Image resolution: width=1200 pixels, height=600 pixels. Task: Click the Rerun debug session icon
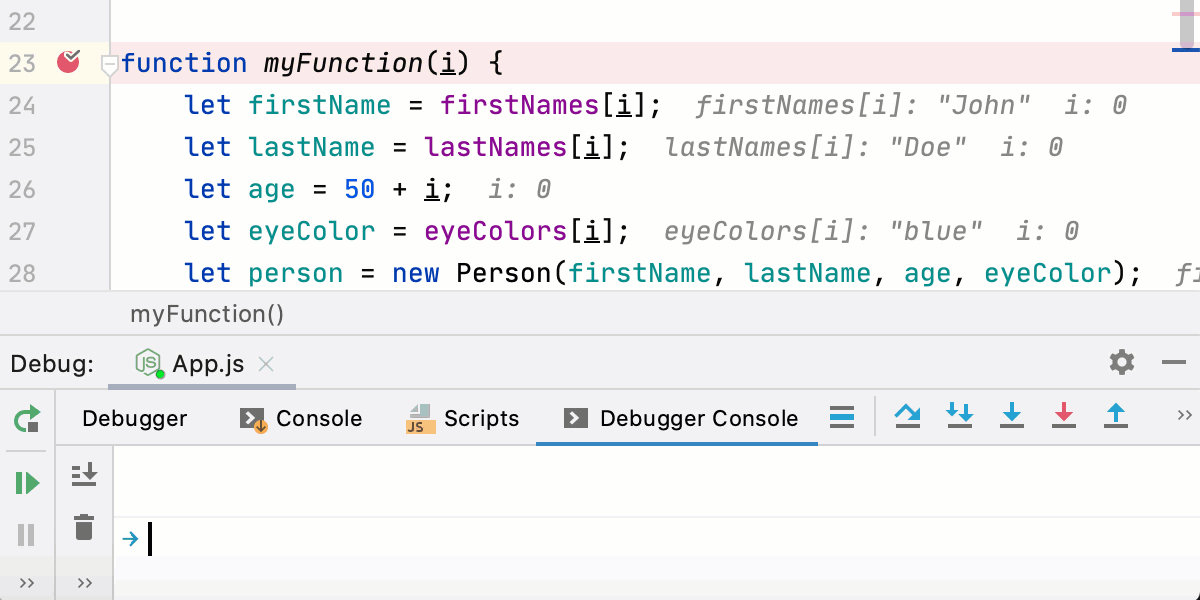(27, 419)
